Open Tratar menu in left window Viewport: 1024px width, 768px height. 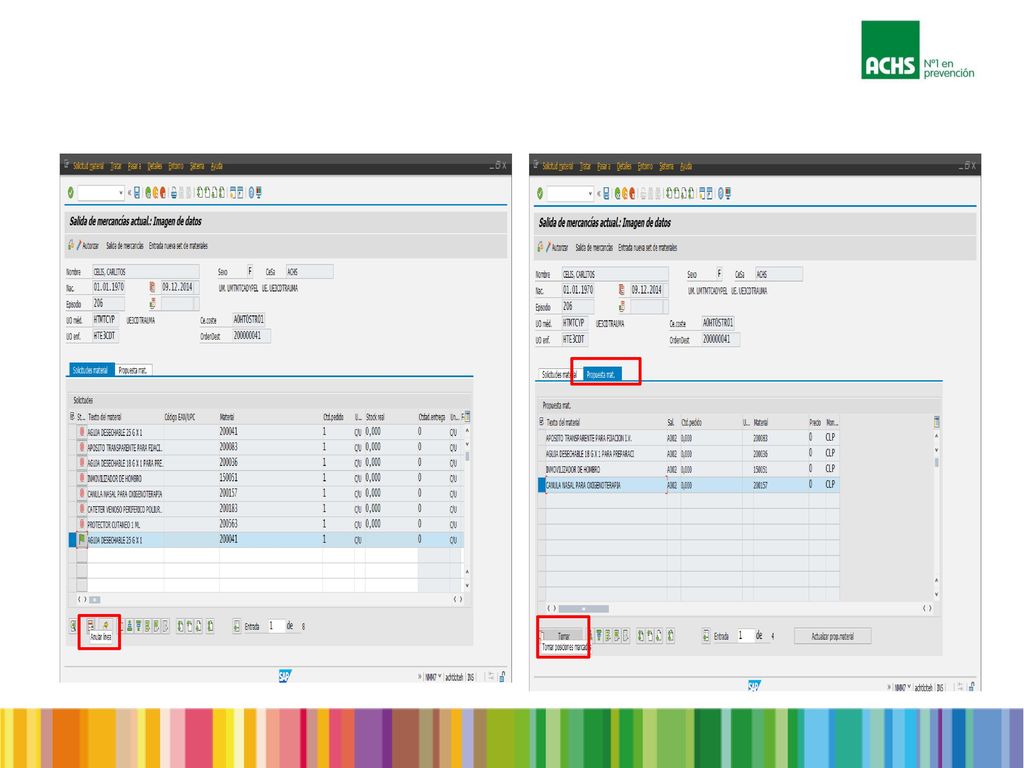click(x=116, y=166)
